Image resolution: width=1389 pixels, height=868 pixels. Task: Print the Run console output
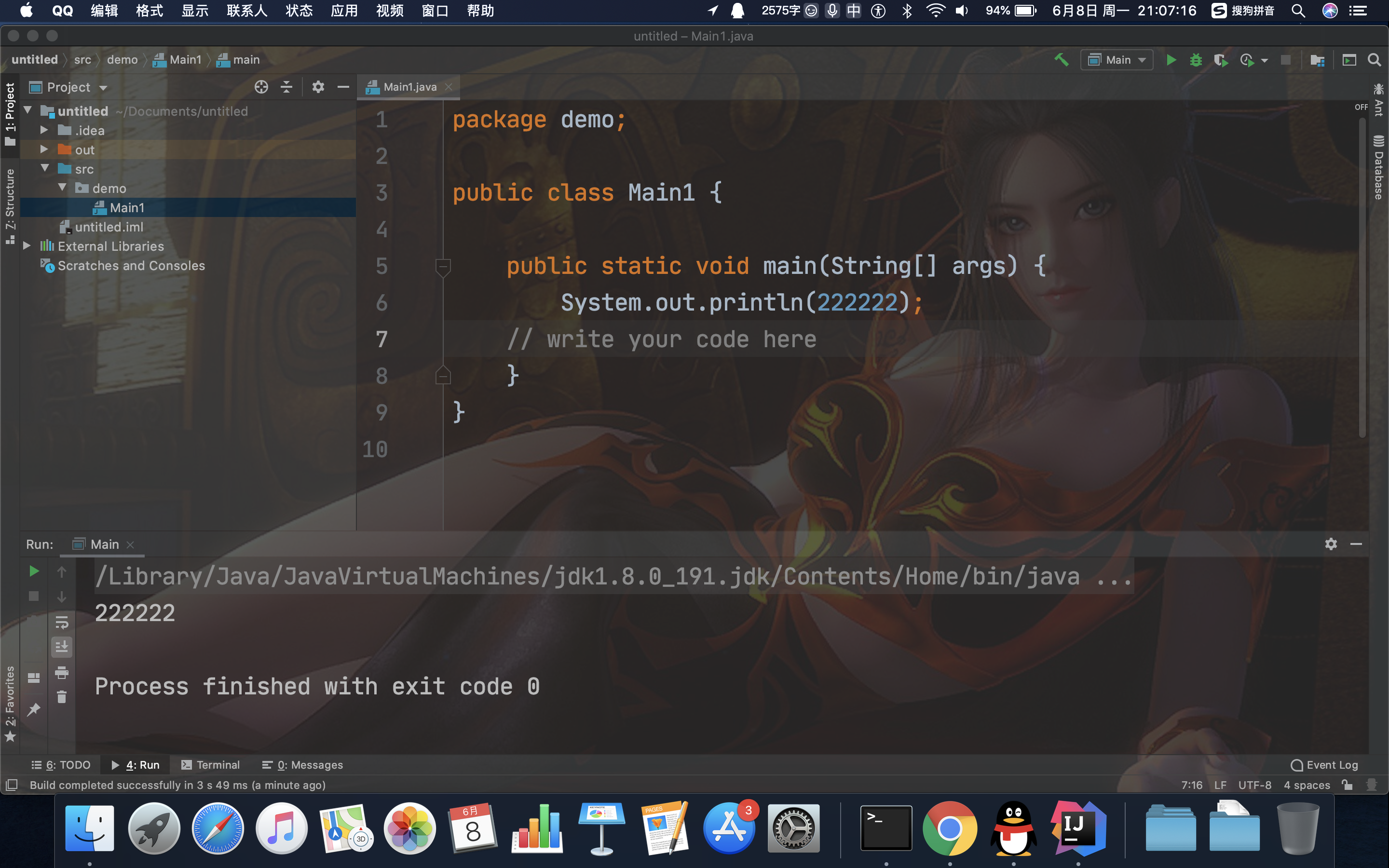coord(61,672)
